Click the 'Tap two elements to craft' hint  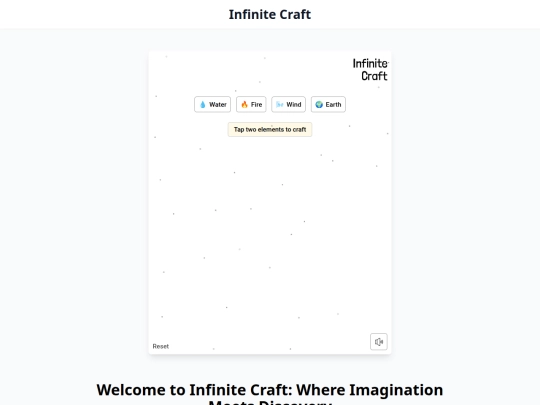click(x=270, y=129)
